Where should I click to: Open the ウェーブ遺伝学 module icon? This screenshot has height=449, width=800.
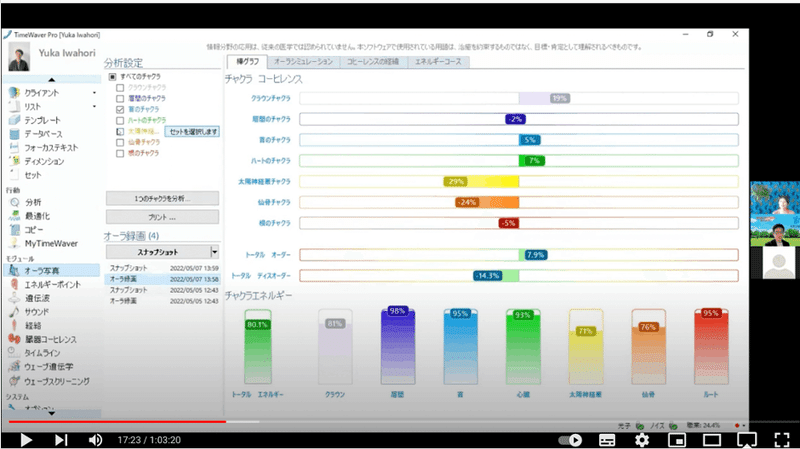[14, 367]
